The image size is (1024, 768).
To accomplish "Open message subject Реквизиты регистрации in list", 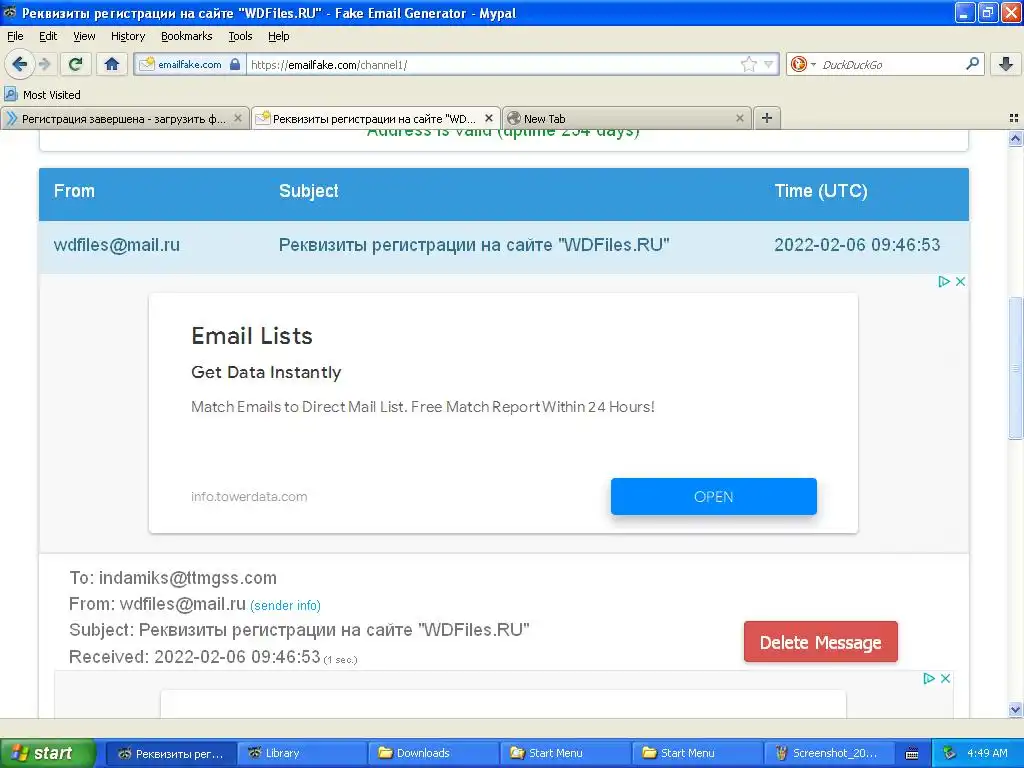I will pyautogui.click(x=474, y=245).
